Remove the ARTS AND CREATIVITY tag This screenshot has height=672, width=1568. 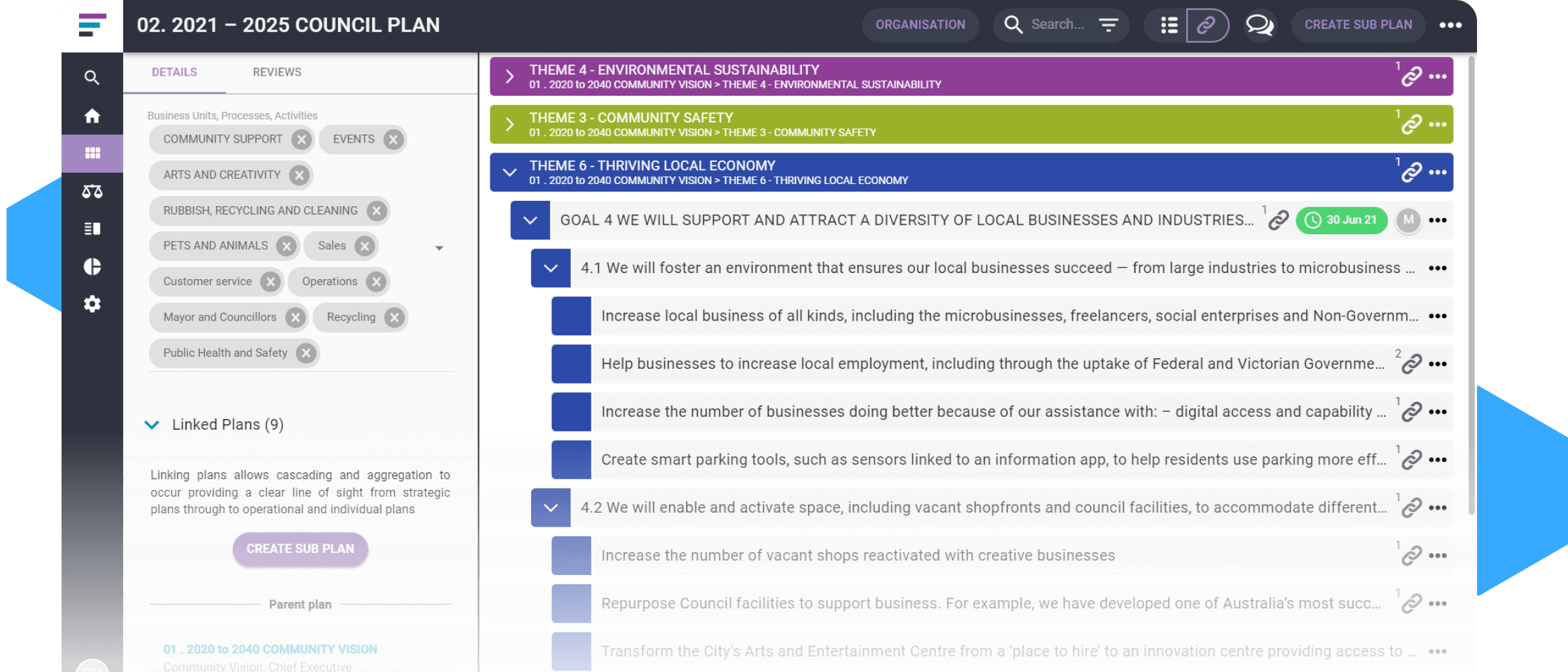[x=299, y=175]
